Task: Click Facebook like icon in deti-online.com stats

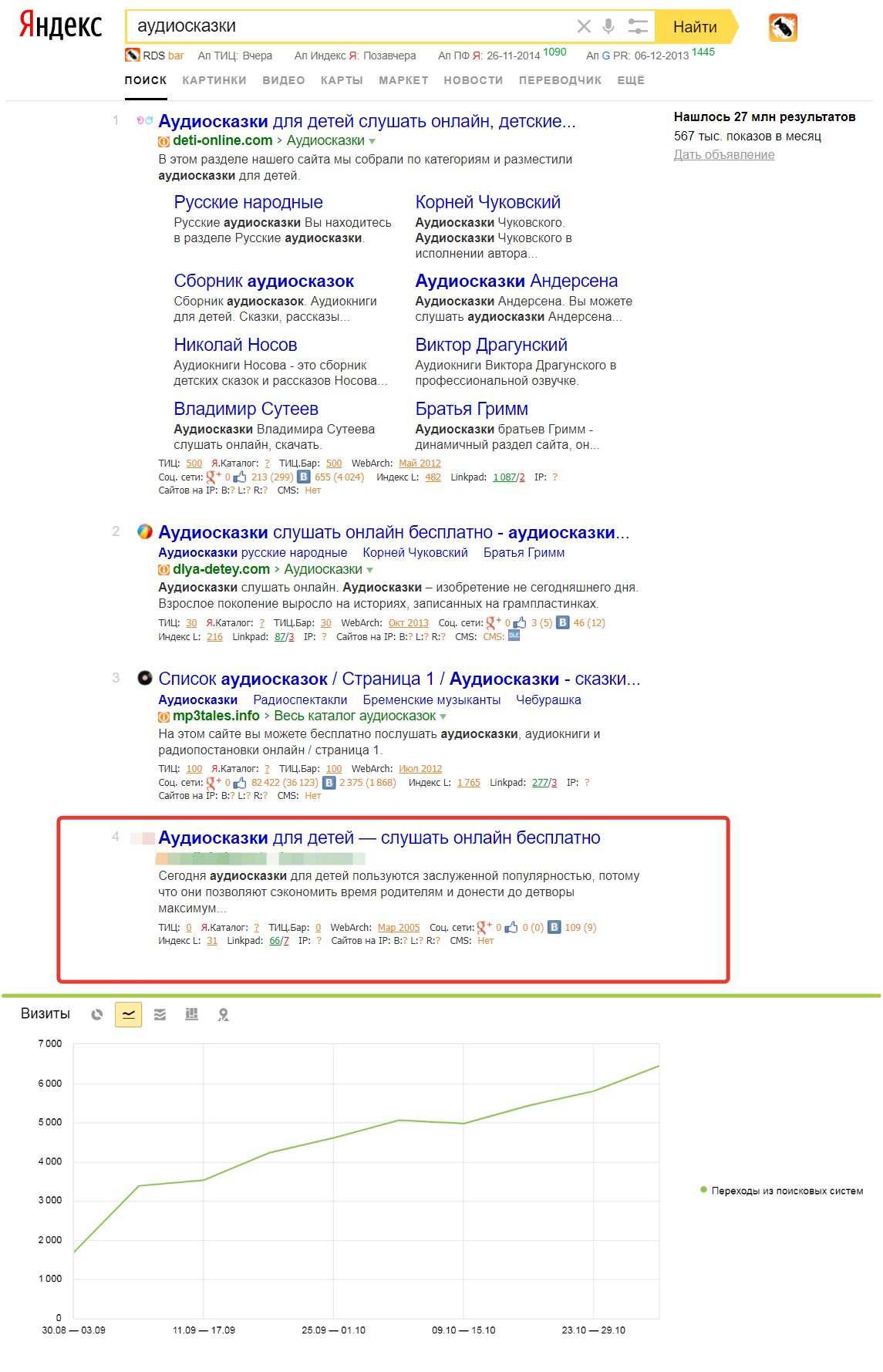Action: (x=240, y=477)
